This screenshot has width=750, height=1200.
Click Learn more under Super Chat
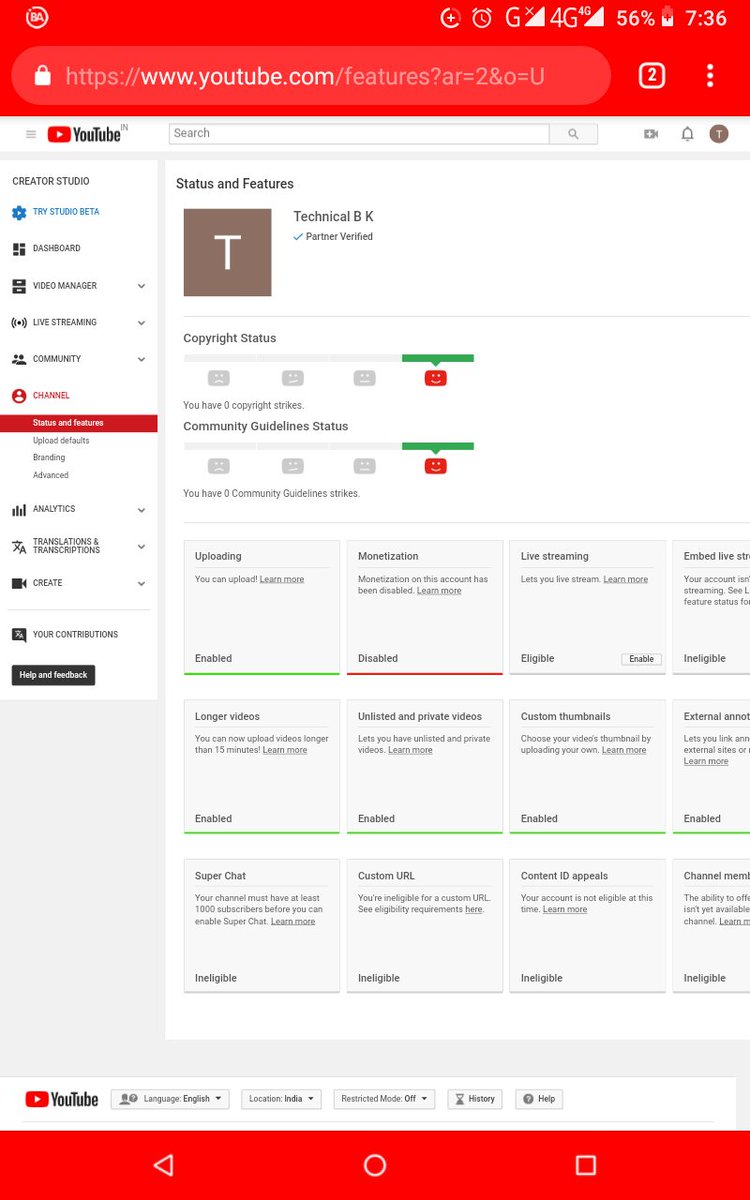point(293,921)
